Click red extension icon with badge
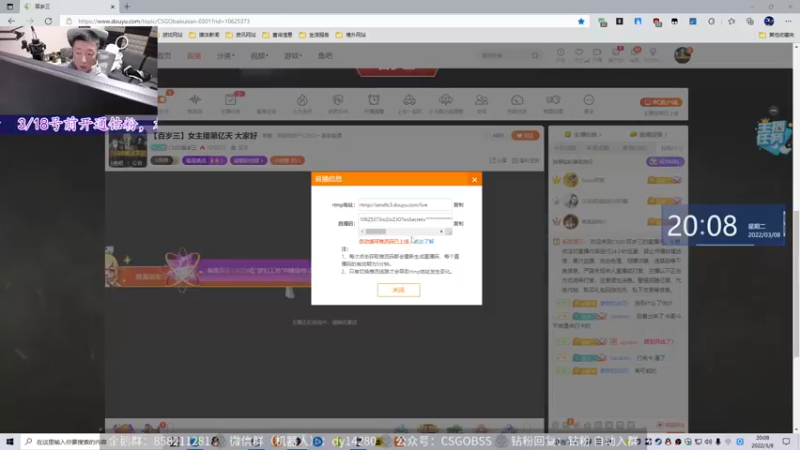 click(x=657, y=22)
